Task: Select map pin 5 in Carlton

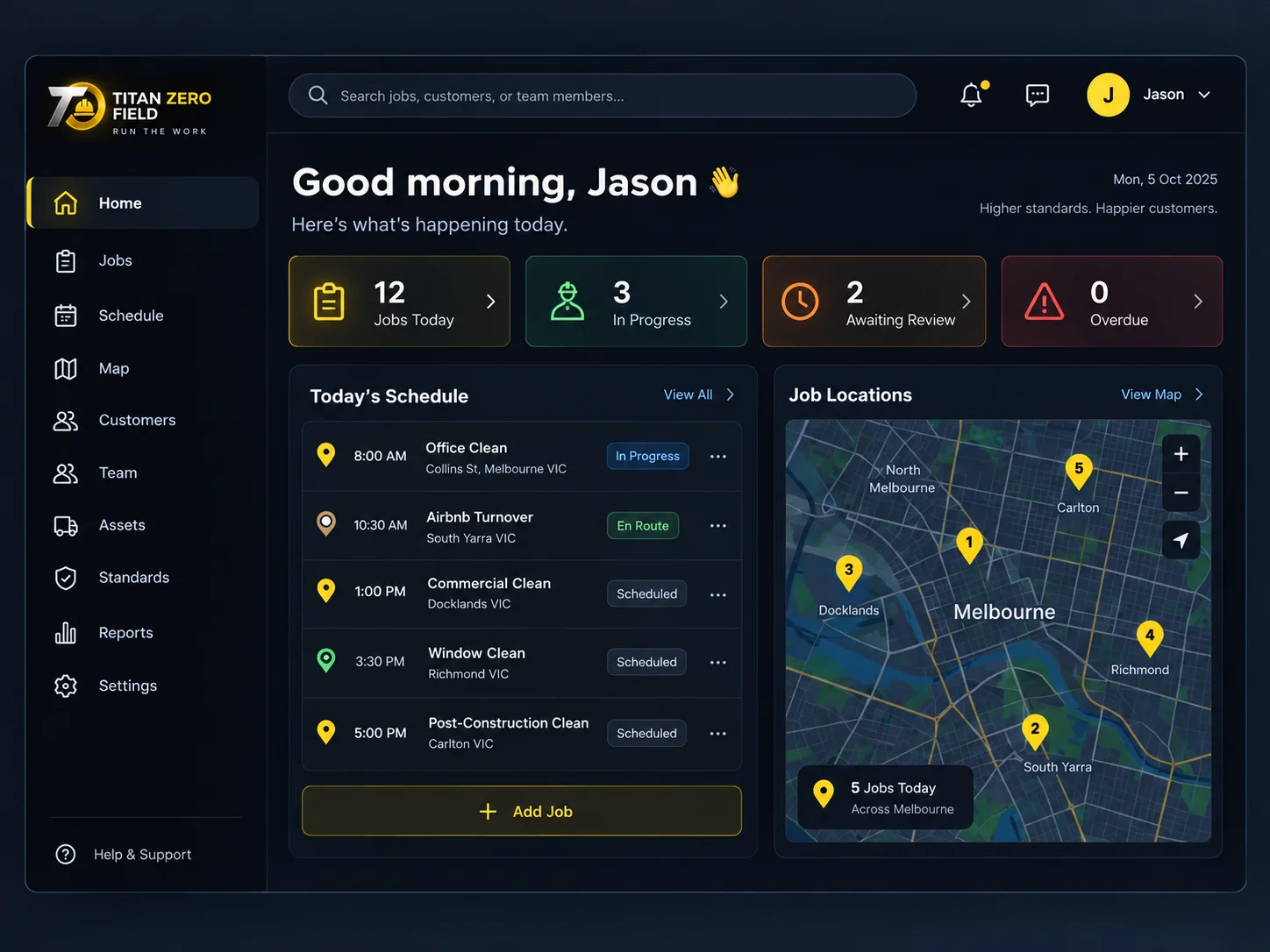Action: click(x=1079, y=471)
